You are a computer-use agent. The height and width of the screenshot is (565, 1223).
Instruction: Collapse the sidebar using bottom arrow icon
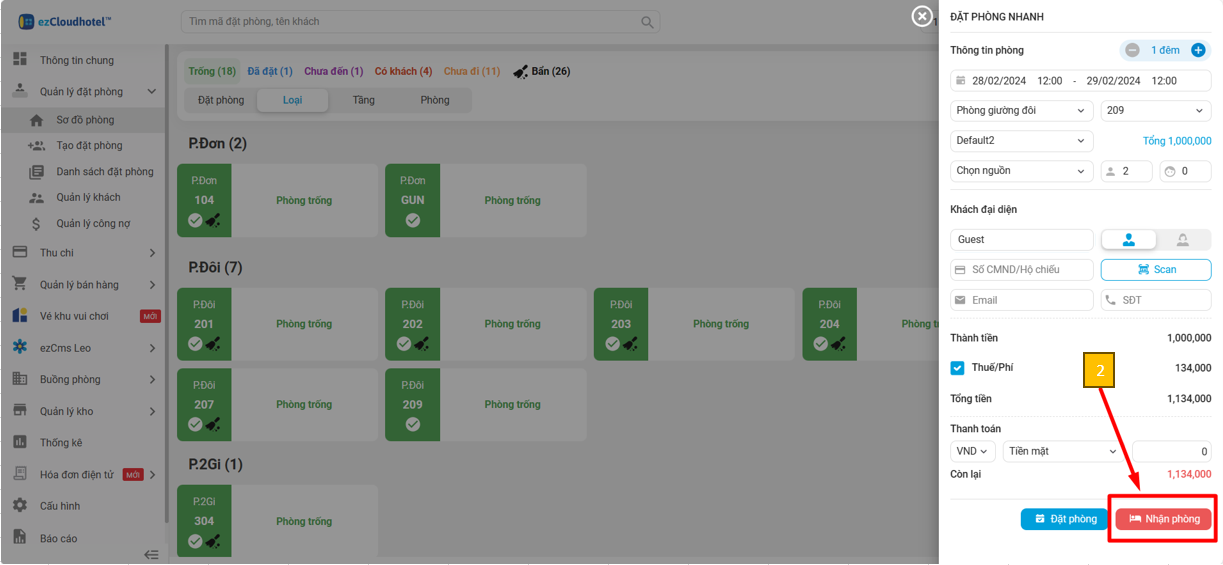point(151,554)
